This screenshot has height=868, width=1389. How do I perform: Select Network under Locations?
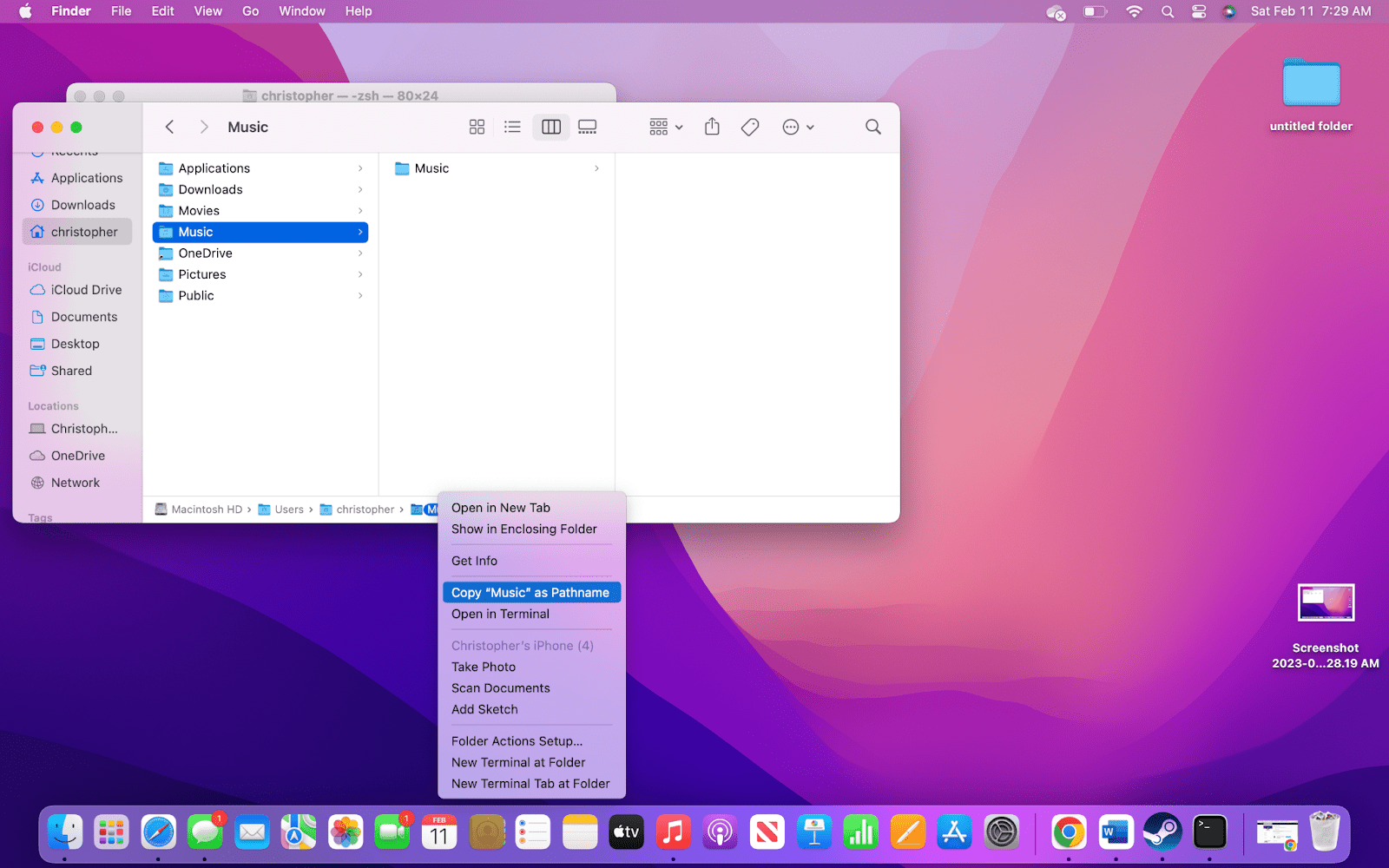coord(77,483)
